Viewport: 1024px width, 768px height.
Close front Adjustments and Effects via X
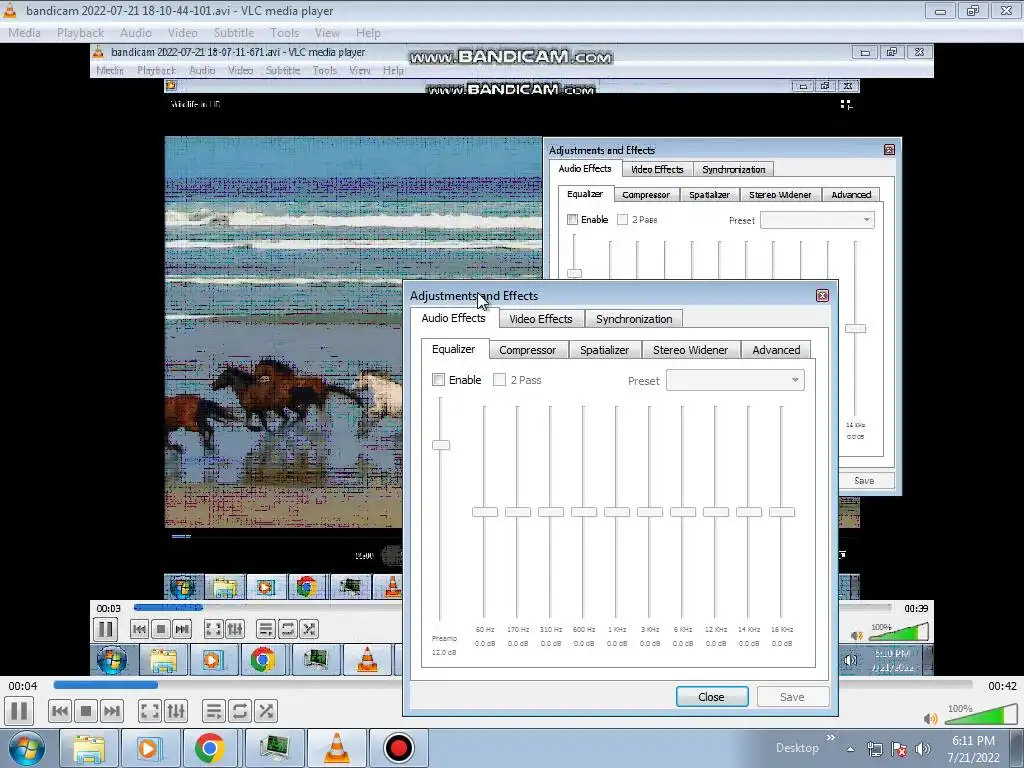(x=822, y=296)
